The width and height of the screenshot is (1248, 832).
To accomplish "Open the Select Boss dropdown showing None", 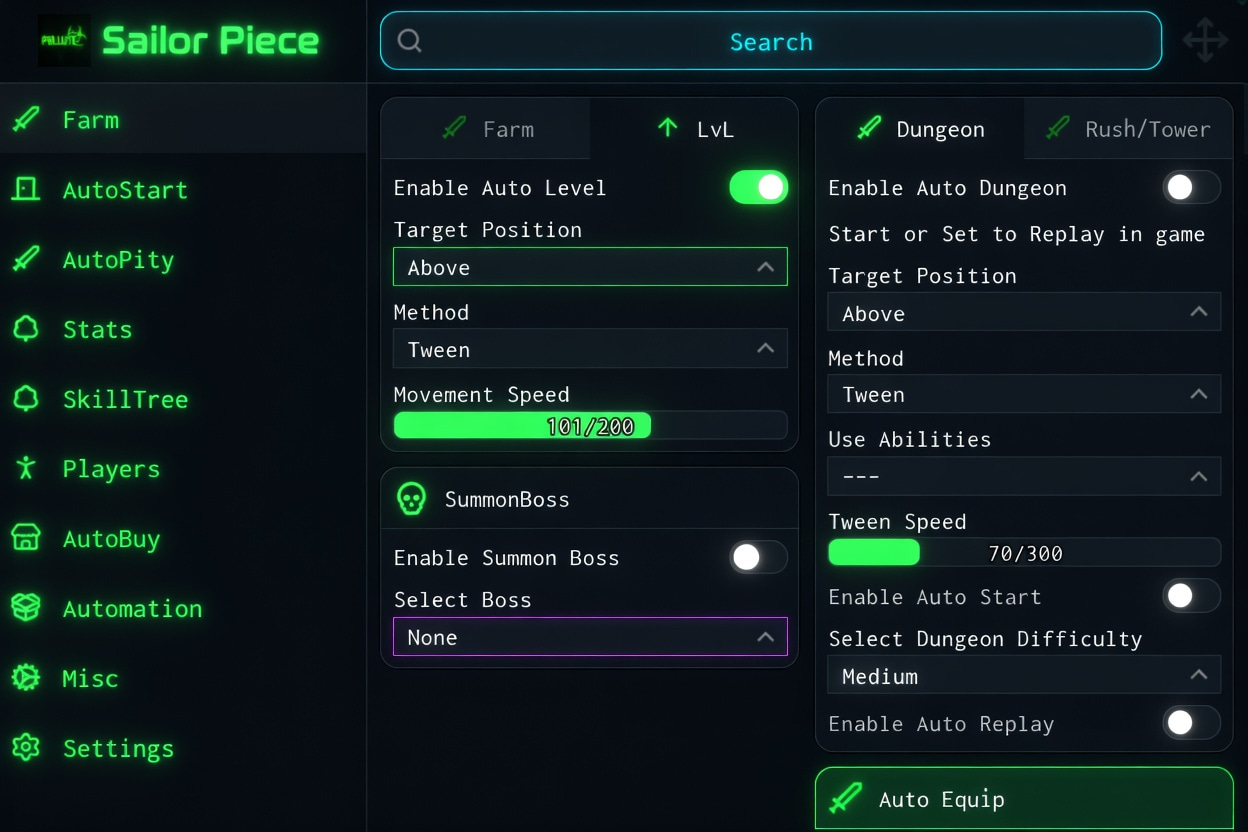I will 590,637.
